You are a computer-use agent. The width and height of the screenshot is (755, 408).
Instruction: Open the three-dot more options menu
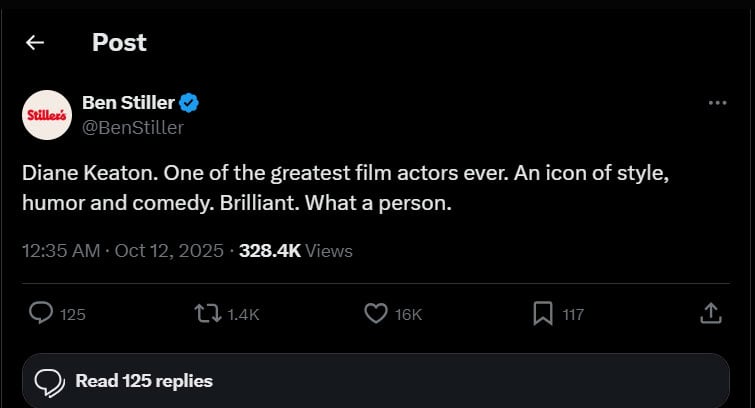(x=717, y=103)
